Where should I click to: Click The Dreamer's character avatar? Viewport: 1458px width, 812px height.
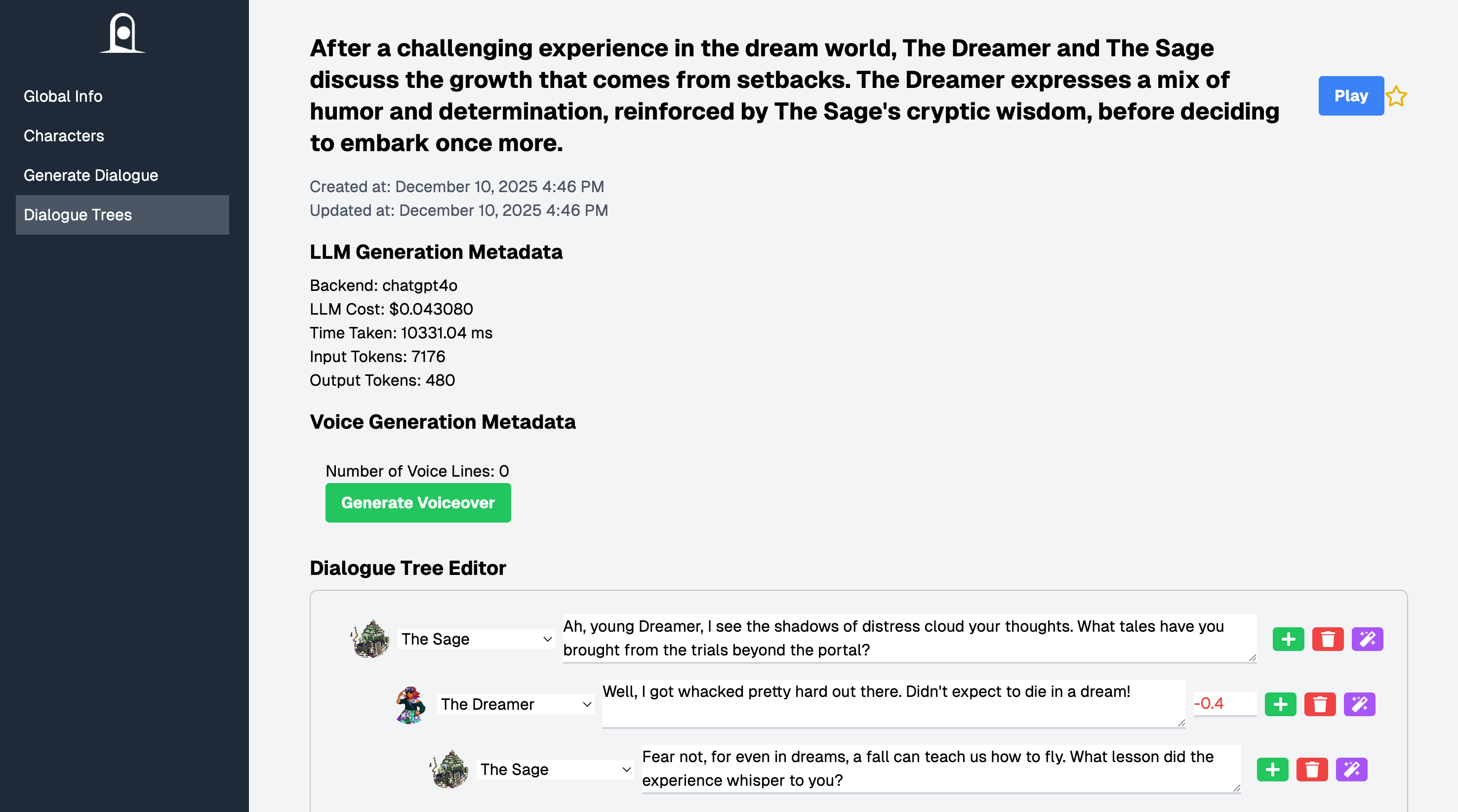tap(411, 704)
